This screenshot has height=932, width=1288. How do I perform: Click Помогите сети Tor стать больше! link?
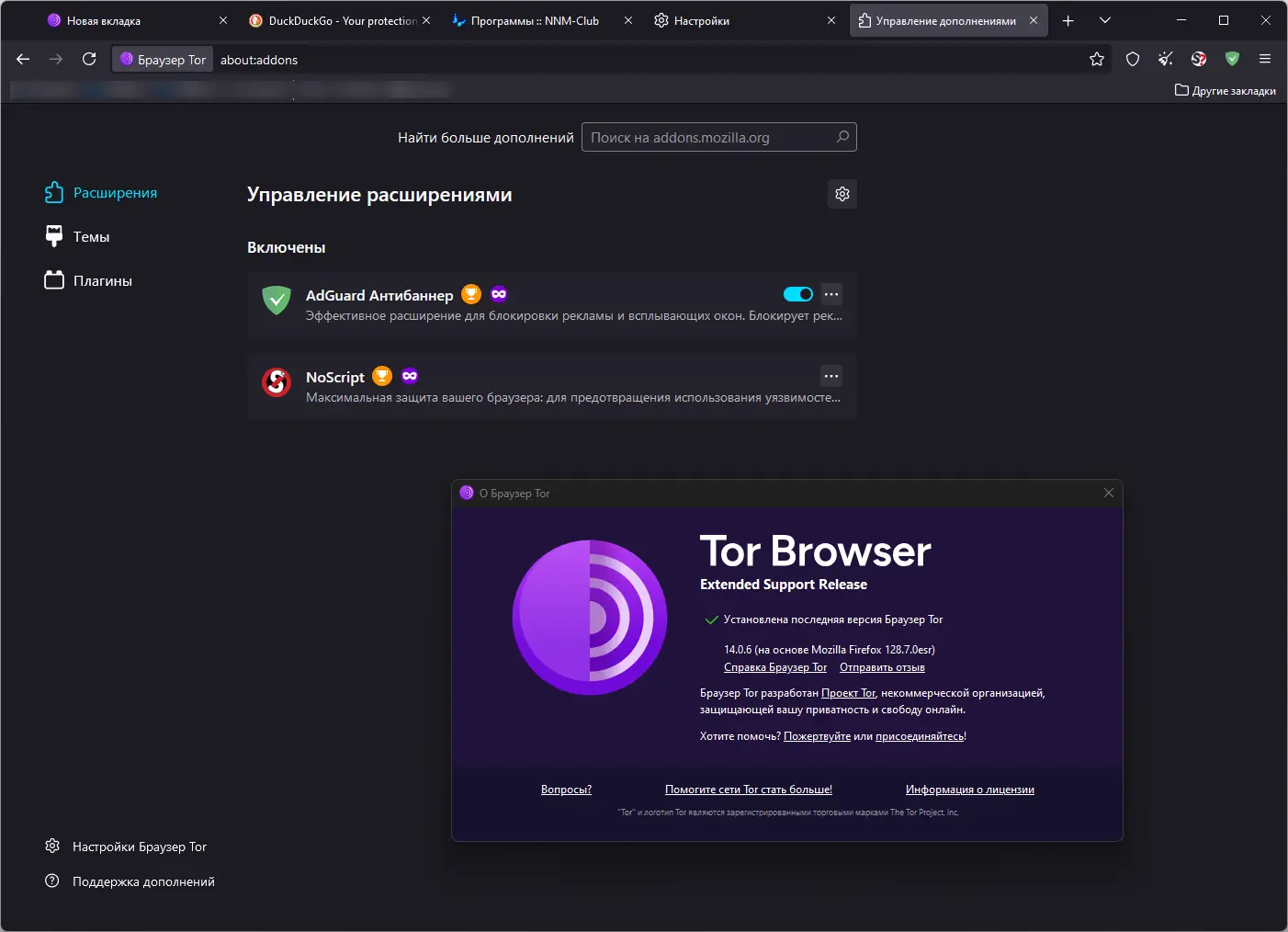(749, 790)
